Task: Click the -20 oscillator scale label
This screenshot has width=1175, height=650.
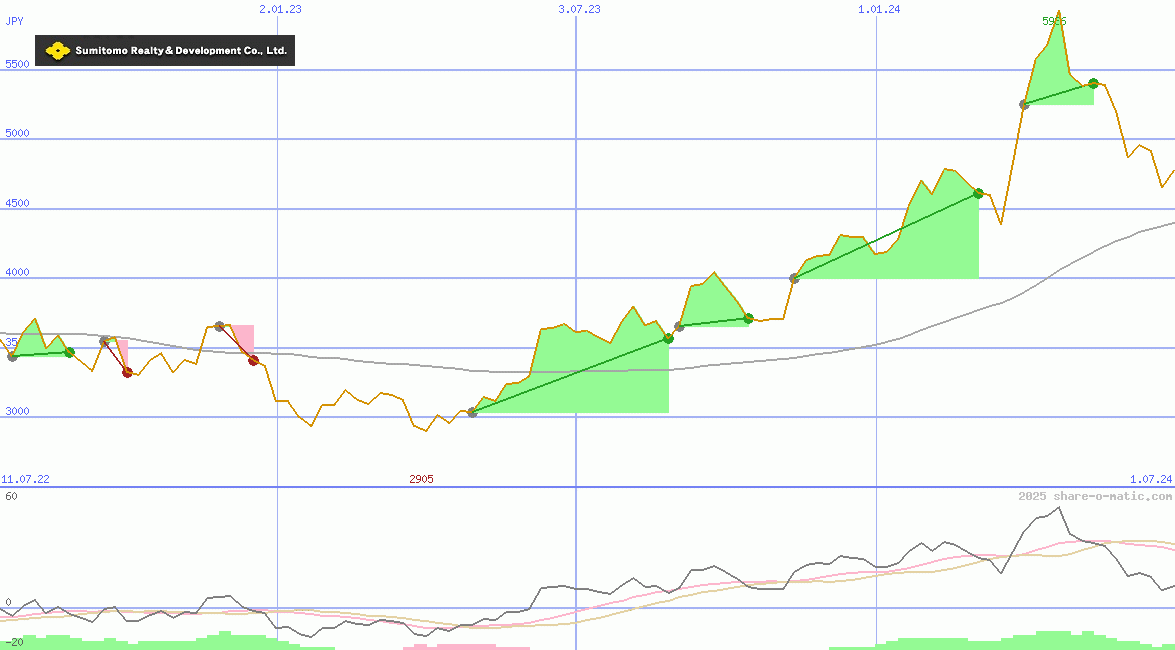Action: [x=15, y=642]
